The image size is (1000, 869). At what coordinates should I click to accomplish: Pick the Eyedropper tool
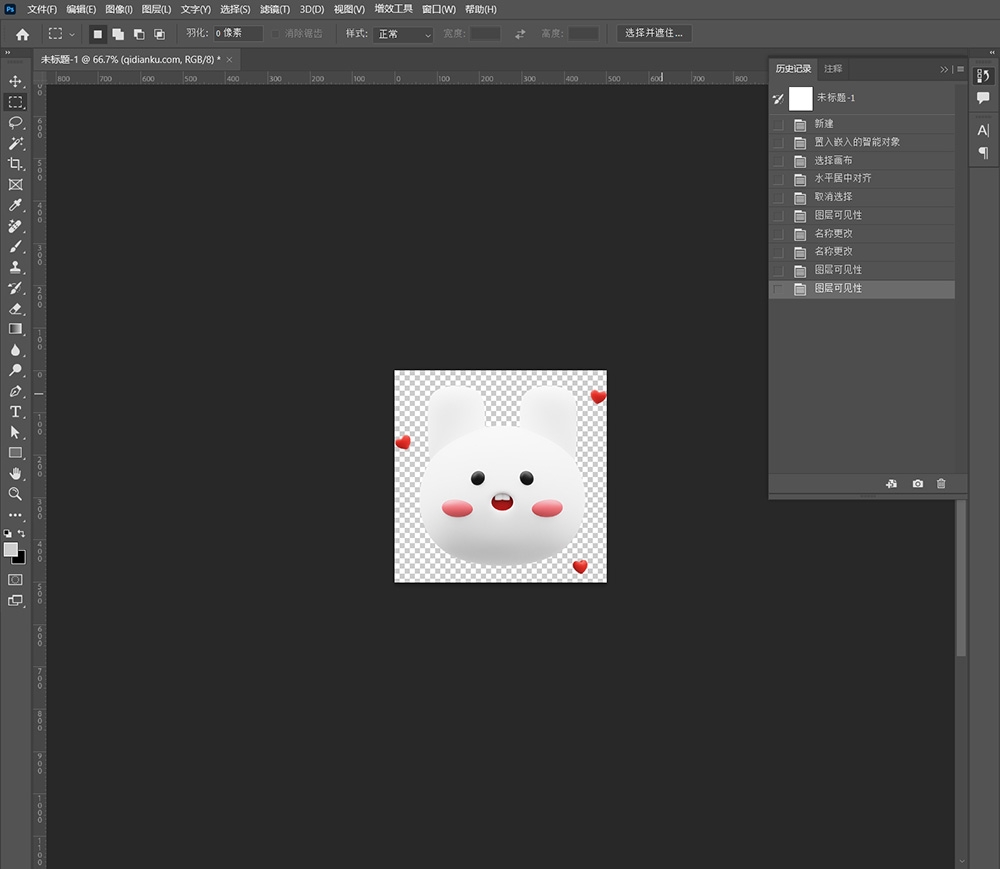(x=15, y=205)
